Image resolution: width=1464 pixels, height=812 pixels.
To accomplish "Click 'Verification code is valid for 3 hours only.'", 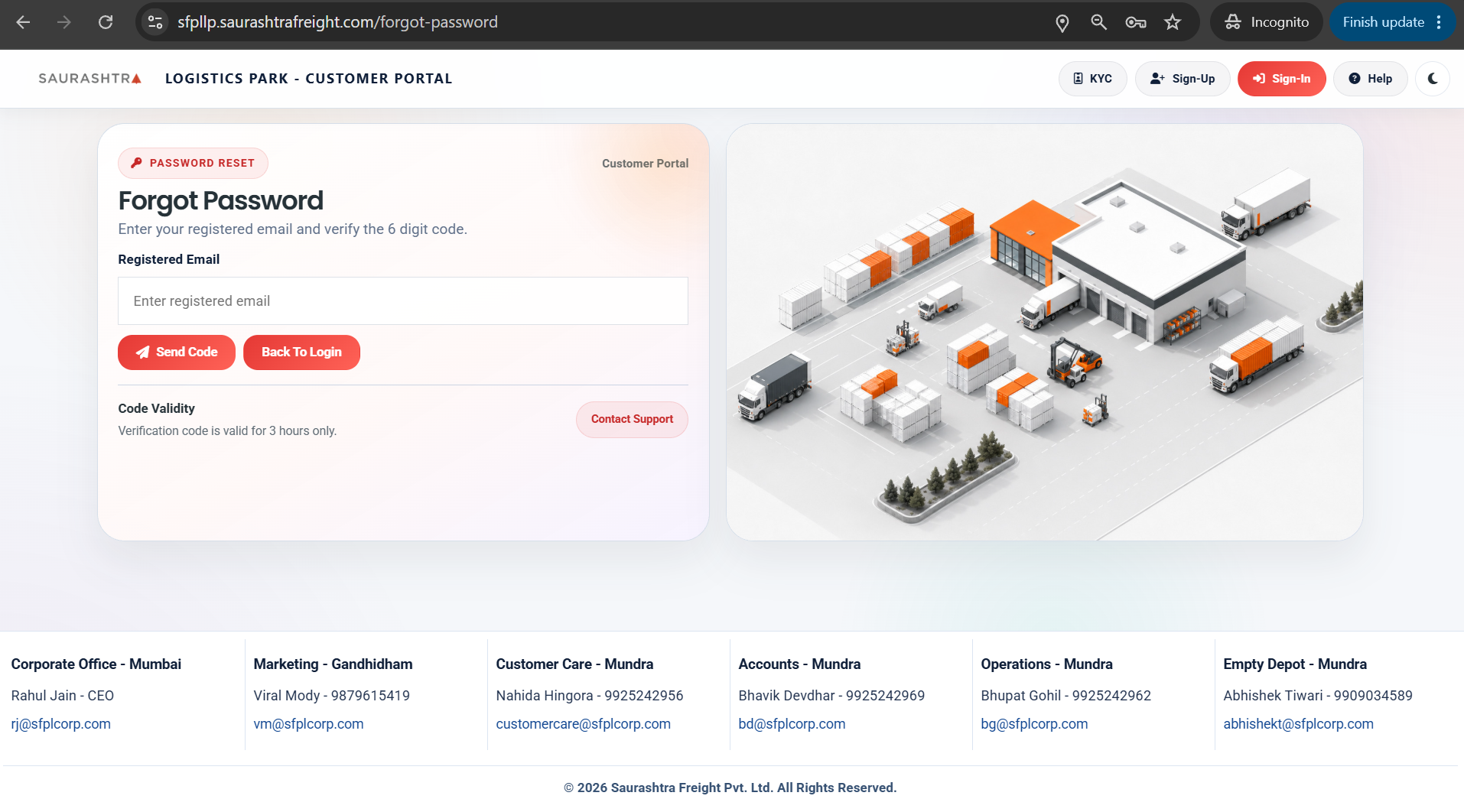I will (227, 431).
